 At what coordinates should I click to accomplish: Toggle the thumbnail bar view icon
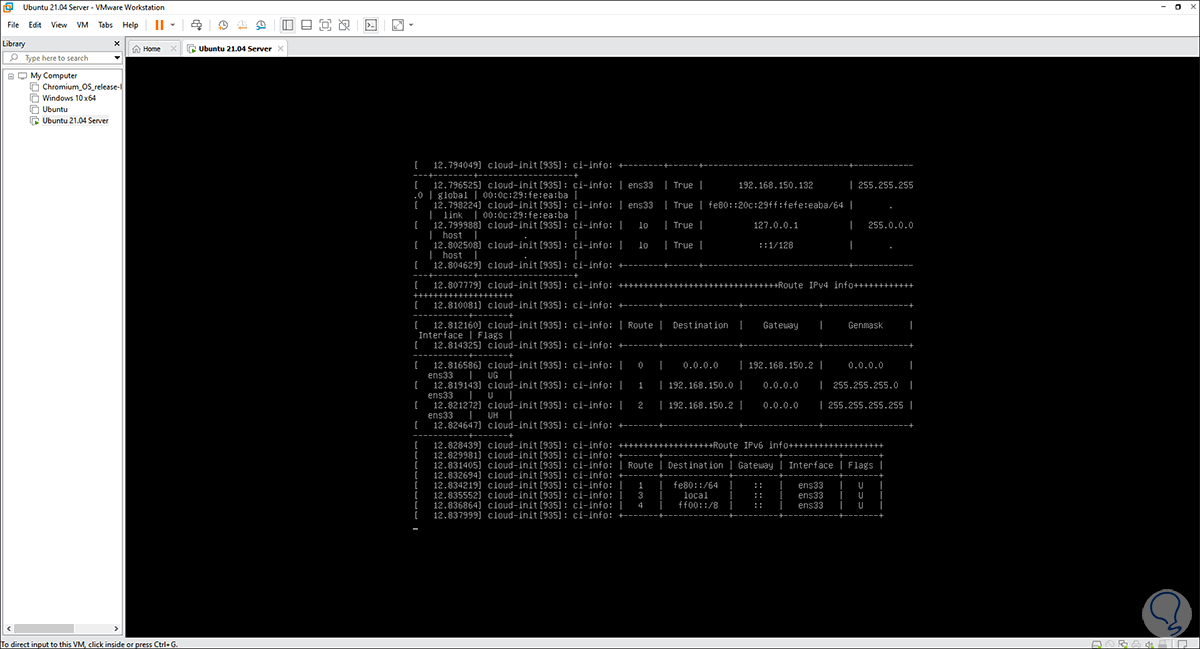pyautogui.click(x=307, y=24)
